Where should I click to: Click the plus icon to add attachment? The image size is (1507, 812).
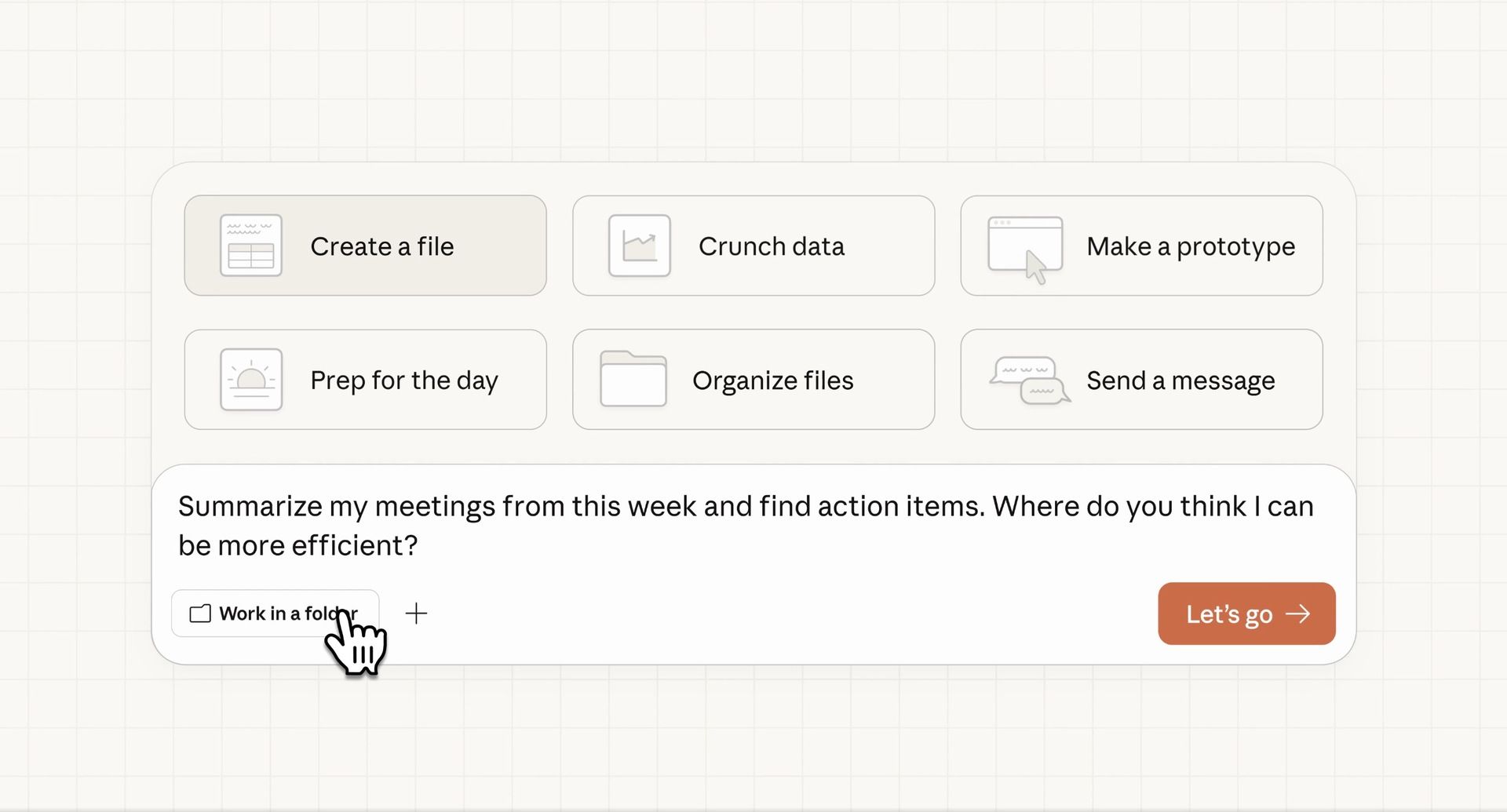(416, 614)
